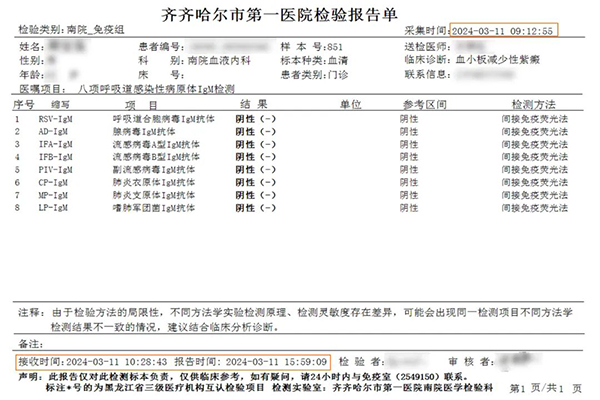Click 间接免疫荧光法 in the IFA-IgM row
Viewport: 600px width, 400px height.
point(535,144)
